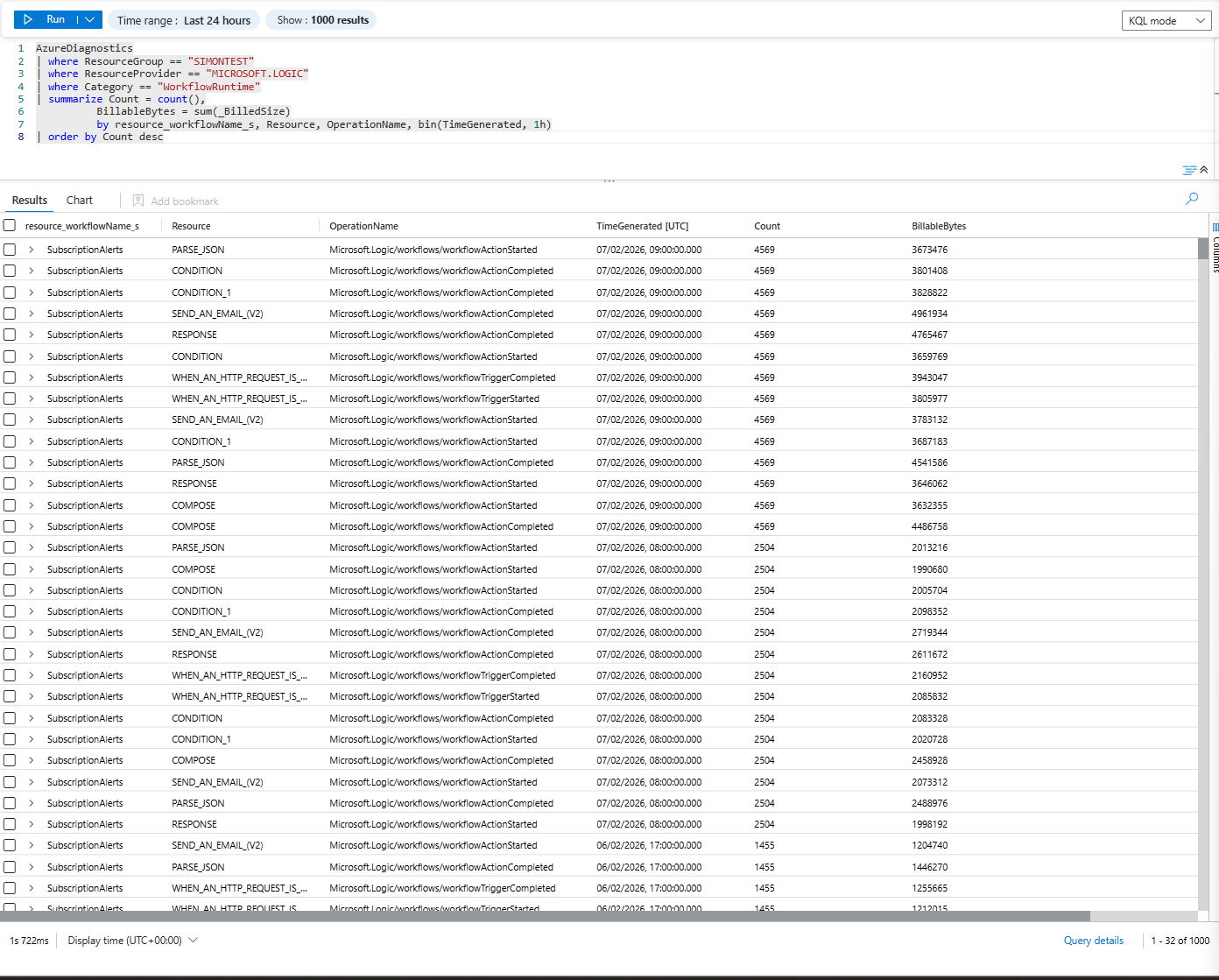The image size is (1219, 980).
Task: Expand the first SEND_AN_EMAIL_(V2) row
Action: click(x=32, y=314)
